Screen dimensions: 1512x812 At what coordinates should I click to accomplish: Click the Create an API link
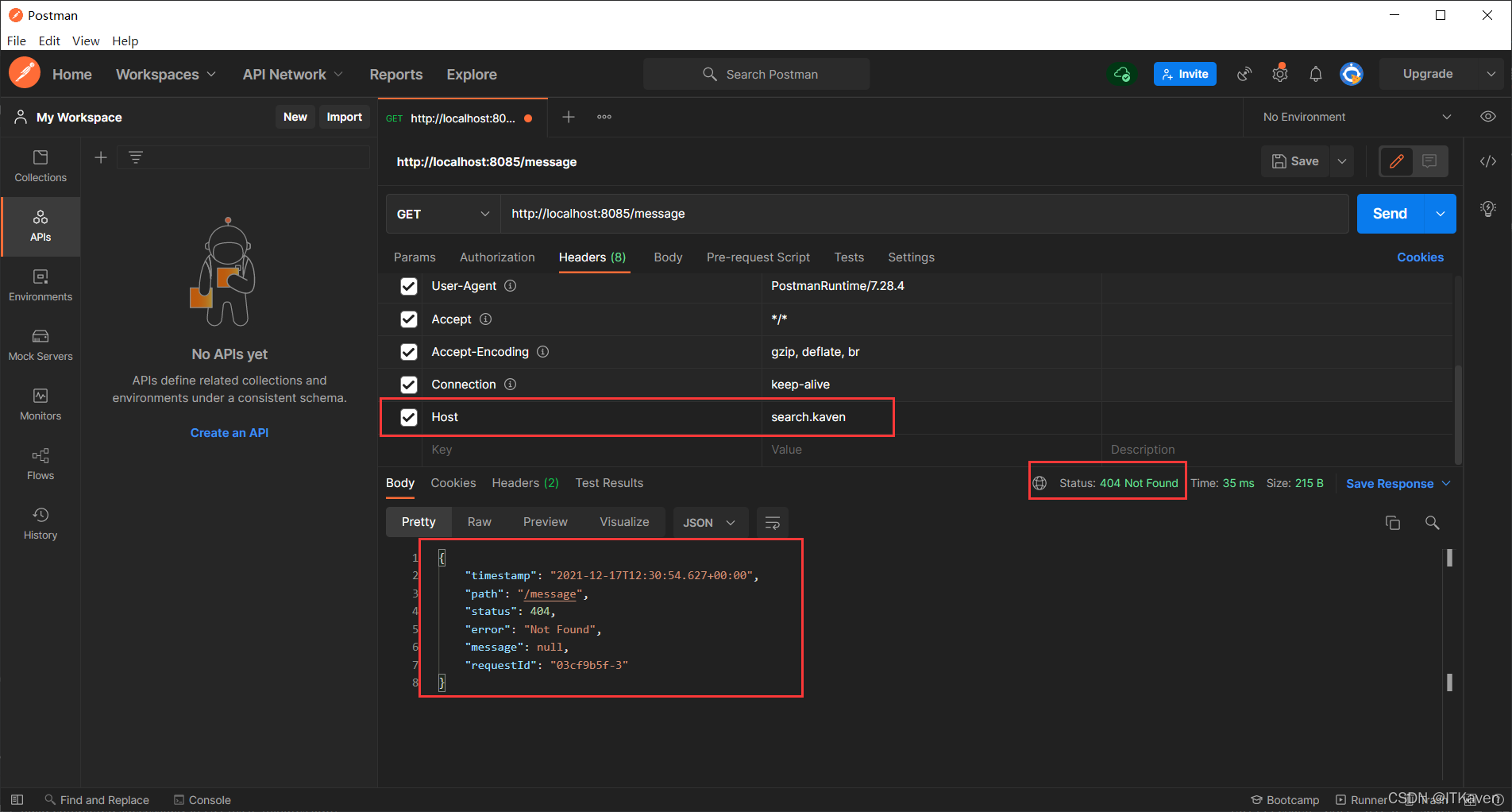click(229, 433)
